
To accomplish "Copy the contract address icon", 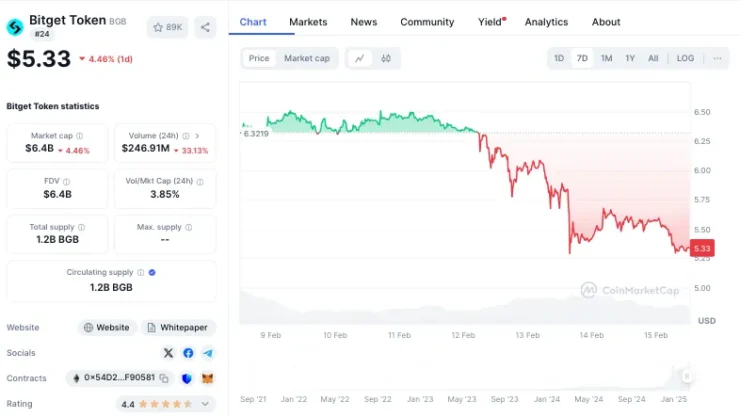I will point(164,378).
